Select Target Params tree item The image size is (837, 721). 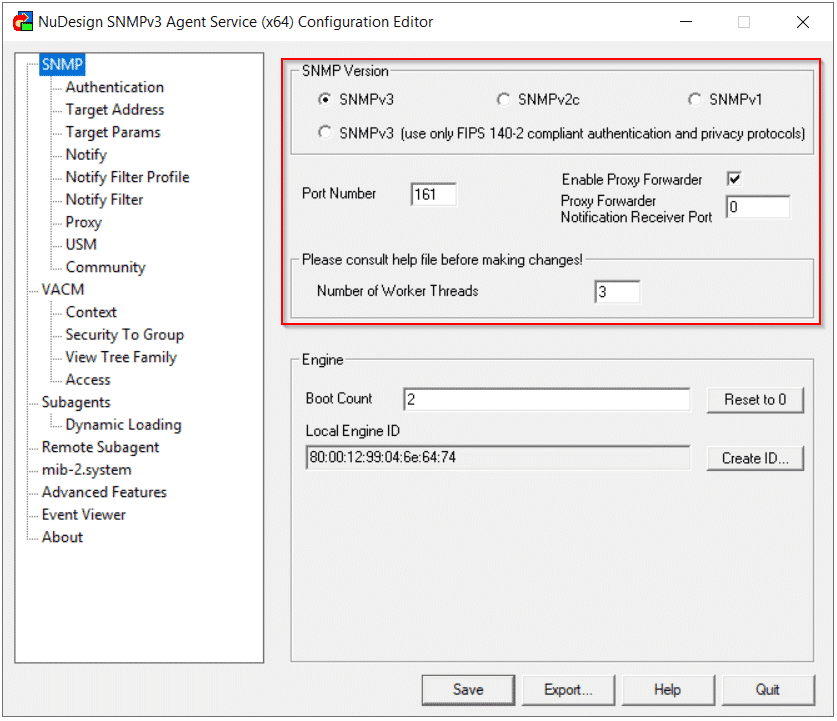coord(113,132)
